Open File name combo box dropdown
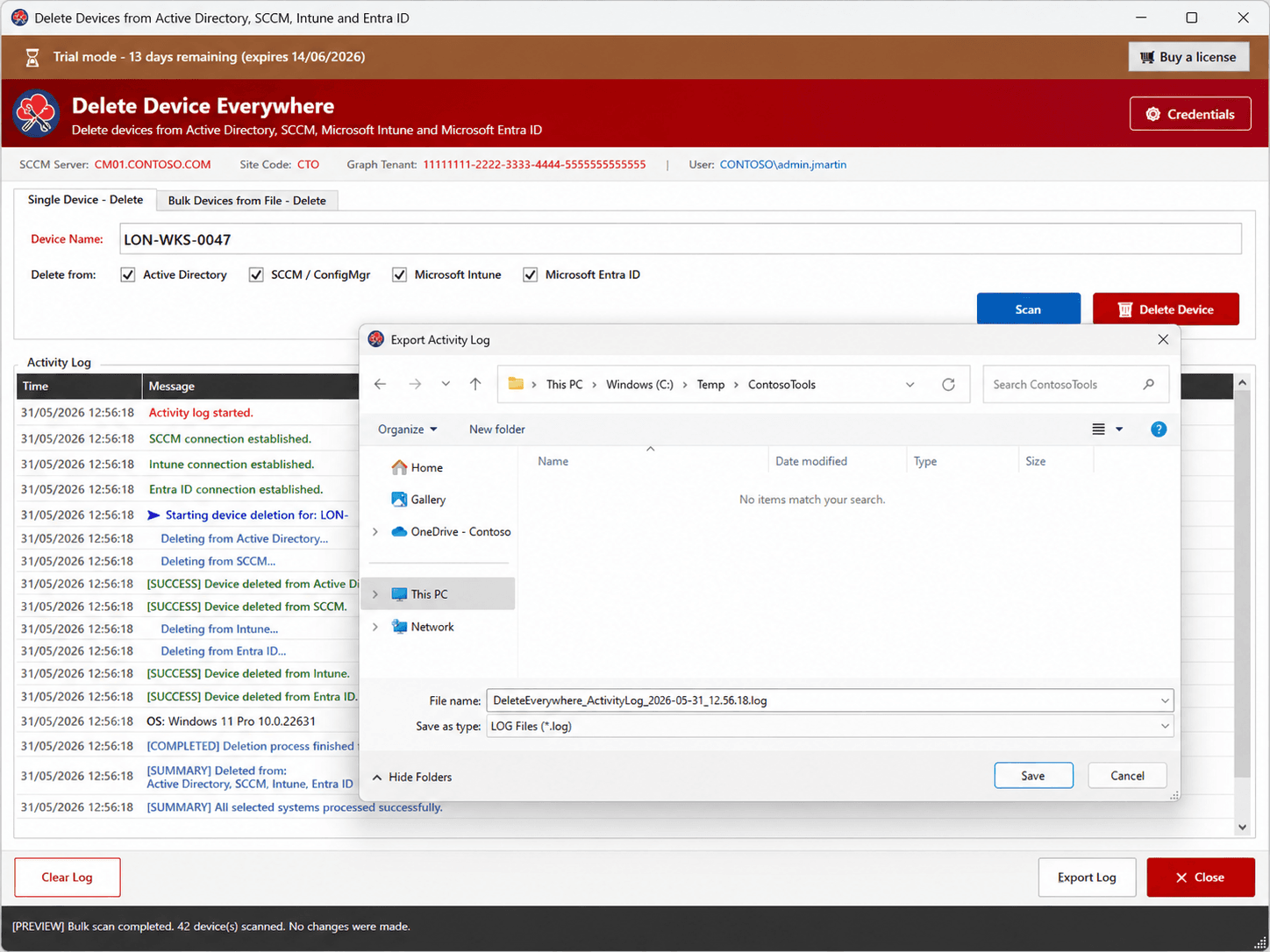 click(x=1165, y=700)
